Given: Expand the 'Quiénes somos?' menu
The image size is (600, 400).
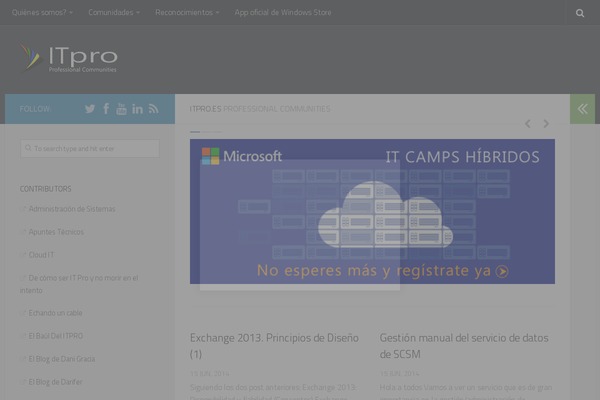Looking at the screenshot, I should point(42,13).
